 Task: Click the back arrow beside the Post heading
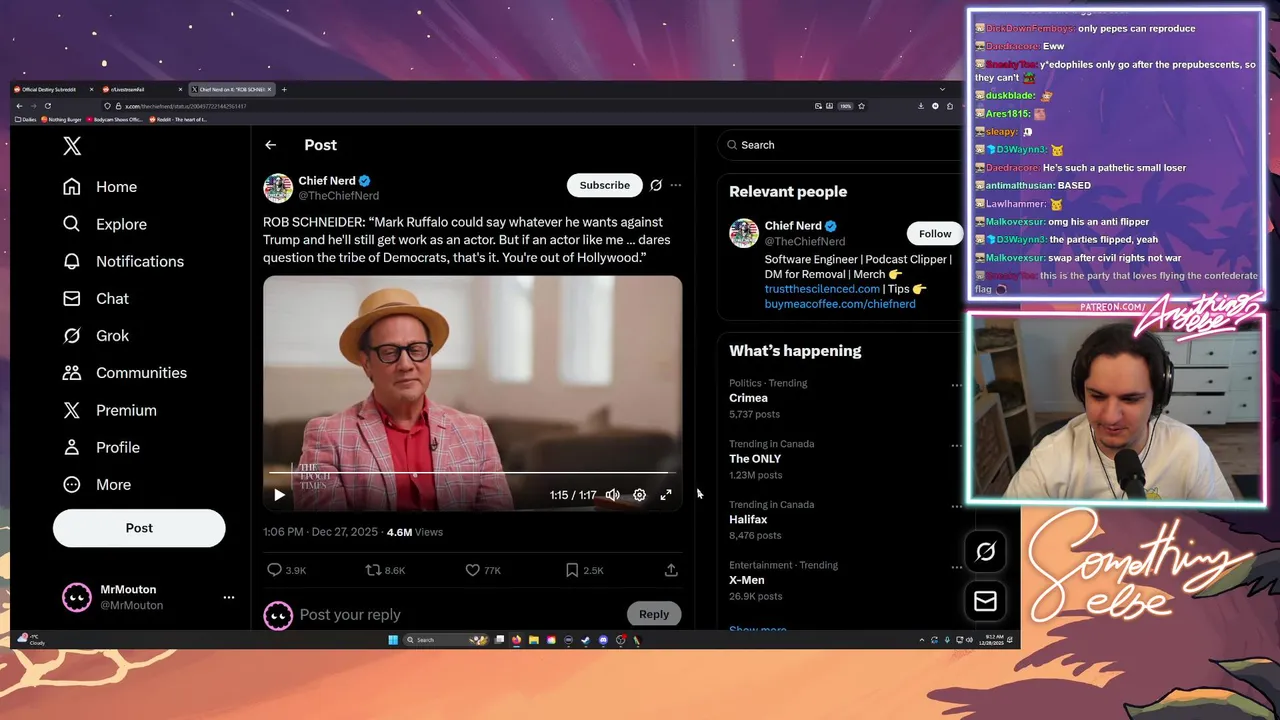270,145
